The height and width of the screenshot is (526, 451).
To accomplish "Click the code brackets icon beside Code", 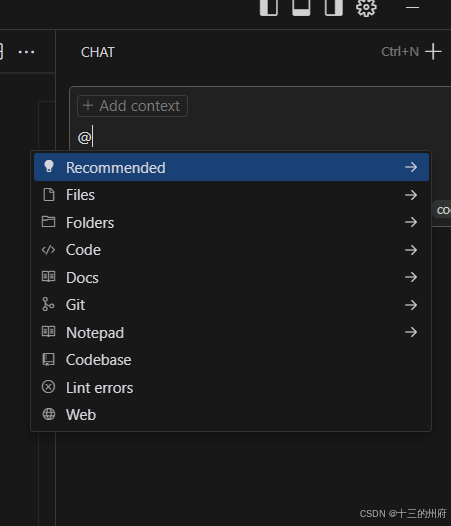I will pyautogui.click(x=48, y=250).
